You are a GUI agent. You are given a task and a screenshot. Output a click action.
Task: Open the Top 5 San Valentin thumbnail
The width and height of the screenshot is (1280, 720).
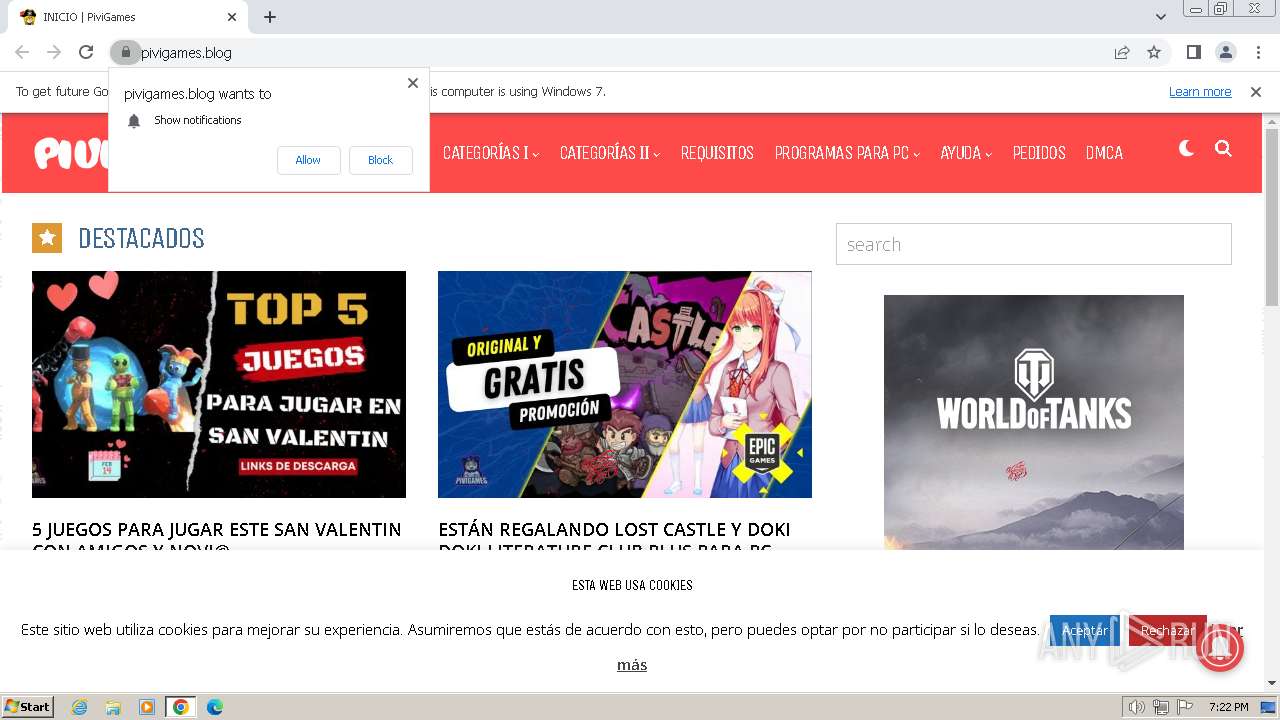pos(219,384)
